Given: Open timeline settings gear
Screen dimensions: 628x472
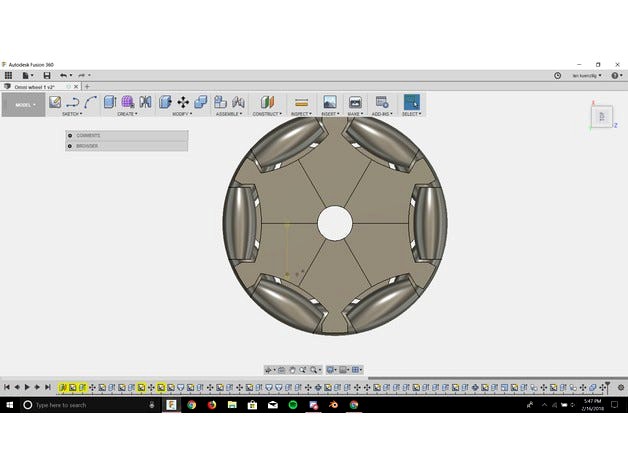Looking at the screenshot, I should pos(621,387).
